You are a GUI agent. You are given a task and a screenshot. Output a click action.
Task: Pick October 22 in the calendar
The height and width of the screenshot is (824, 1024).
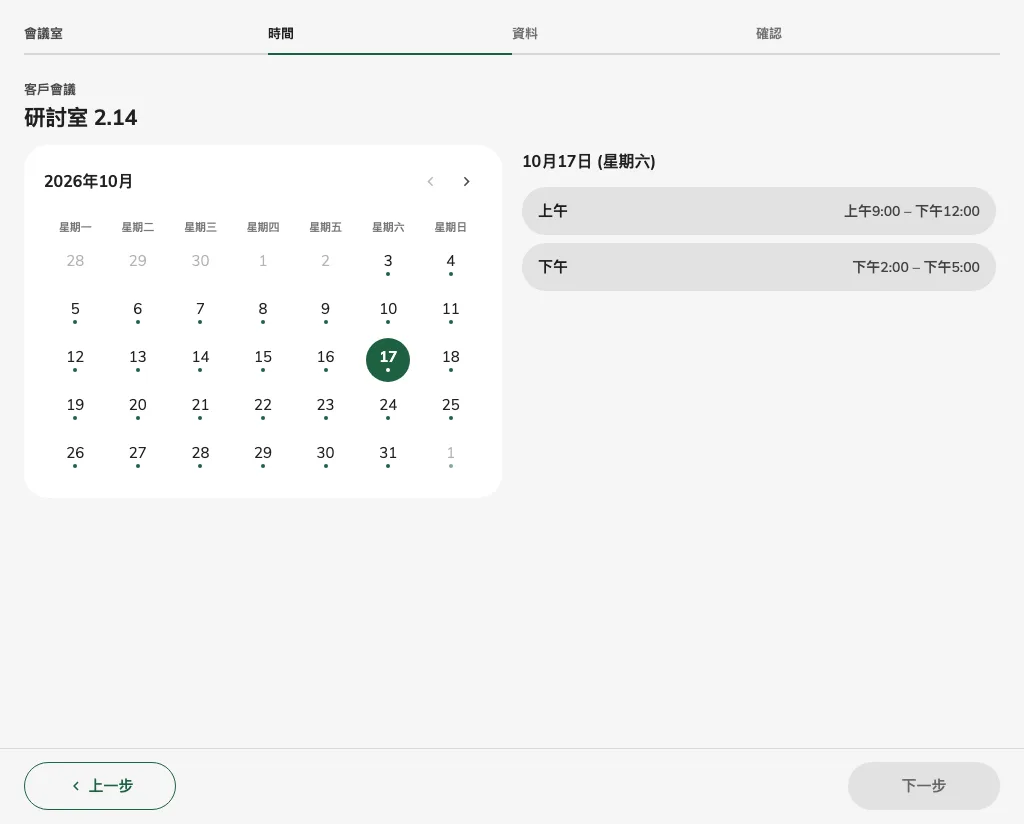tap(263, 407)
